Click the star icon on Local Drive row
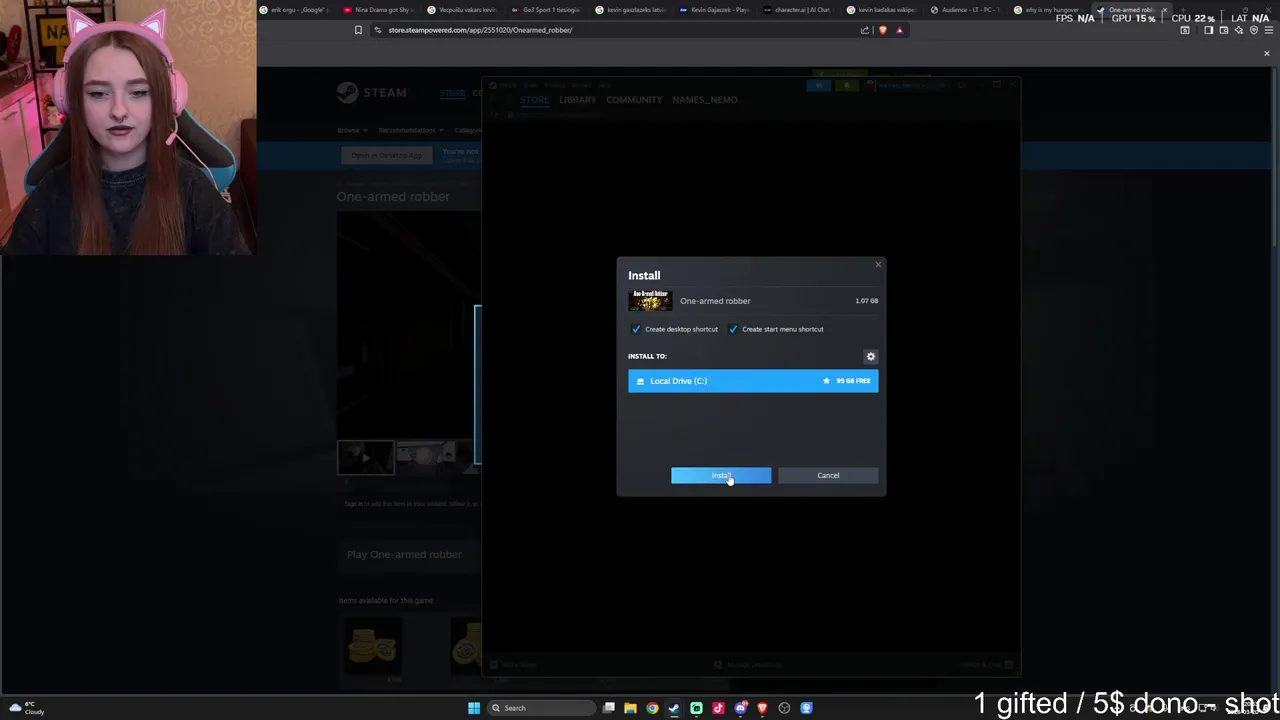 826,381
